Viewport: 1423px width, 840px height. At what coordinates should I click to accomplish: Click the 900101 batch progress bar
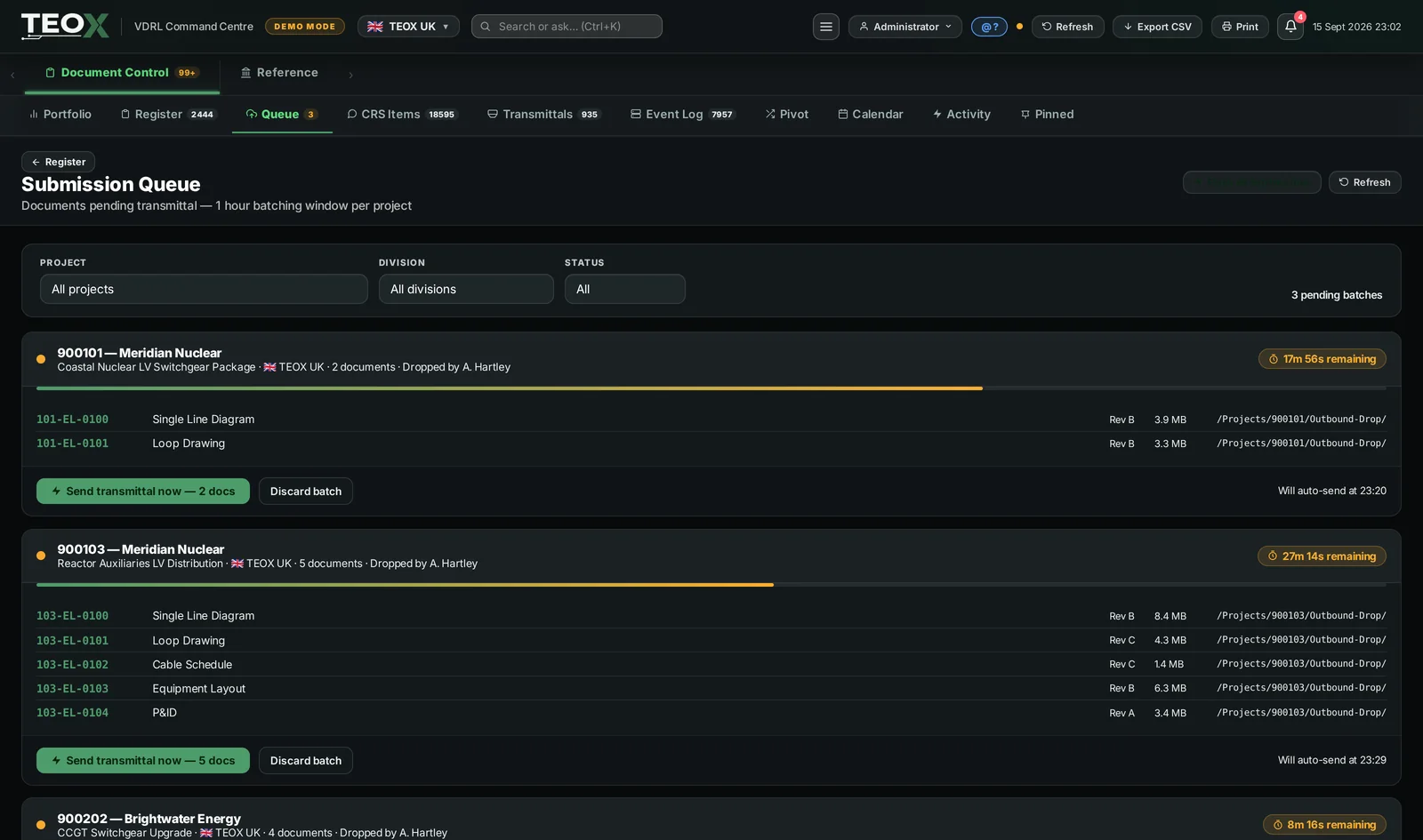[x=711, y=388]
